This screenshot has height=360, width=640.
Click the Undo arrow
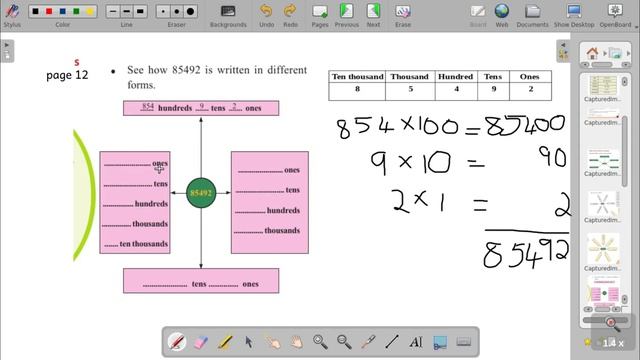pos(267,15)
